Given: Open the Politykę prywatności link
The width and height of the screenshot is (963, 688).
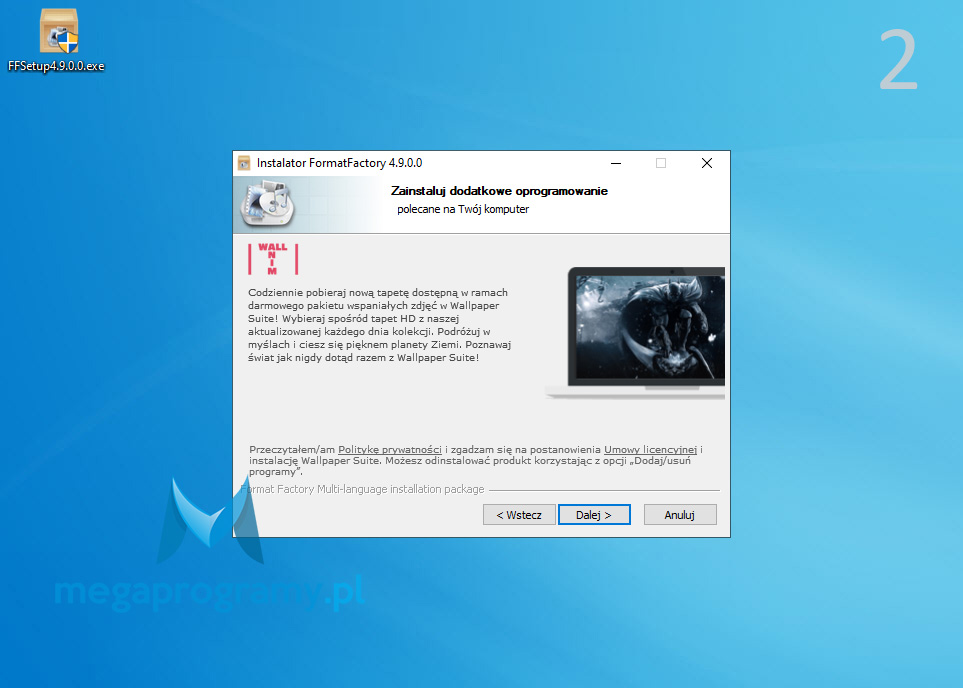Looking at the screenshot, I should coord(389,450).
